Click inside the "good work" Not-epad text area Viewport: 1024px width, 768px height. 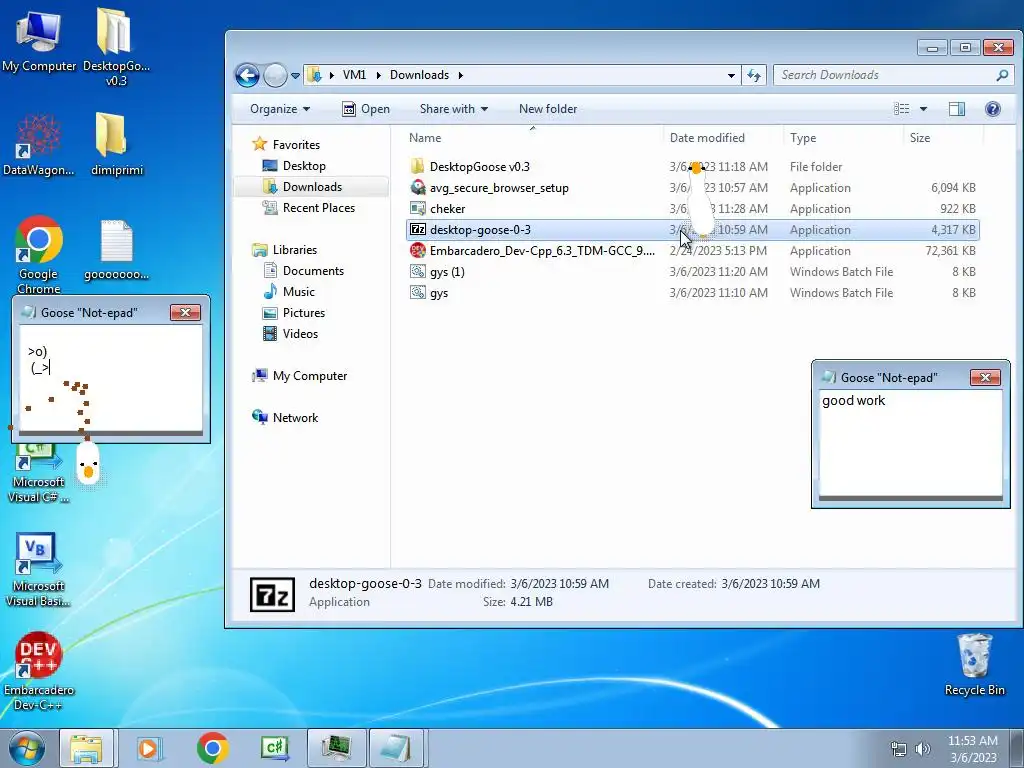pyautogui.click(x=910, y=443)
